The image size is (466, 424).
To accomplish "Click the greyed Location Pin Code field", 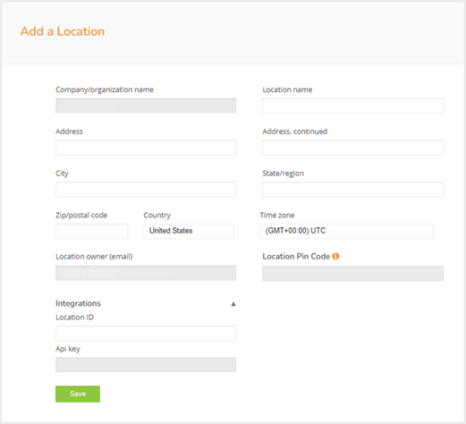I will (x=353, y=273).
